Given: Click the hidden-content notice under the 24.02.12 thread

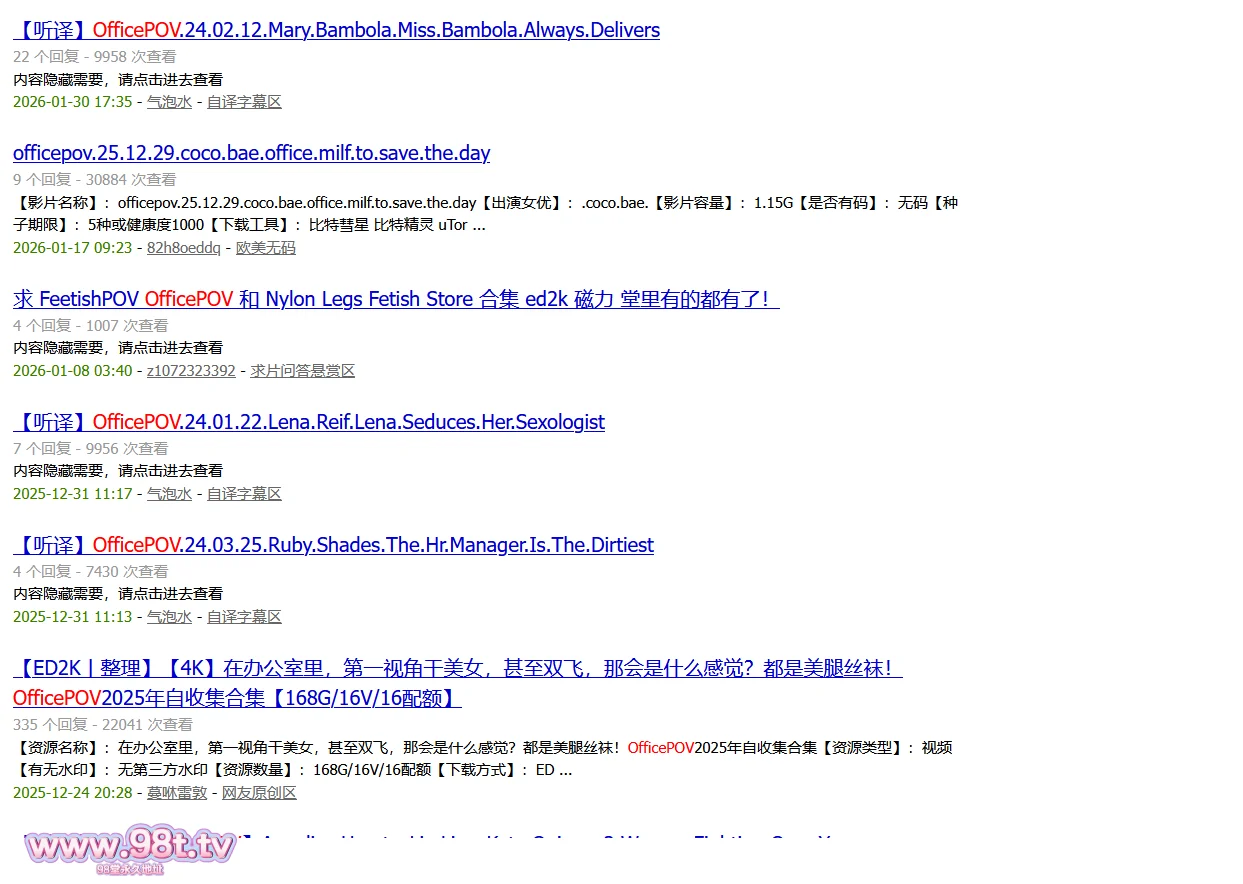Looking at the screenshot, I should coord(118,80).
